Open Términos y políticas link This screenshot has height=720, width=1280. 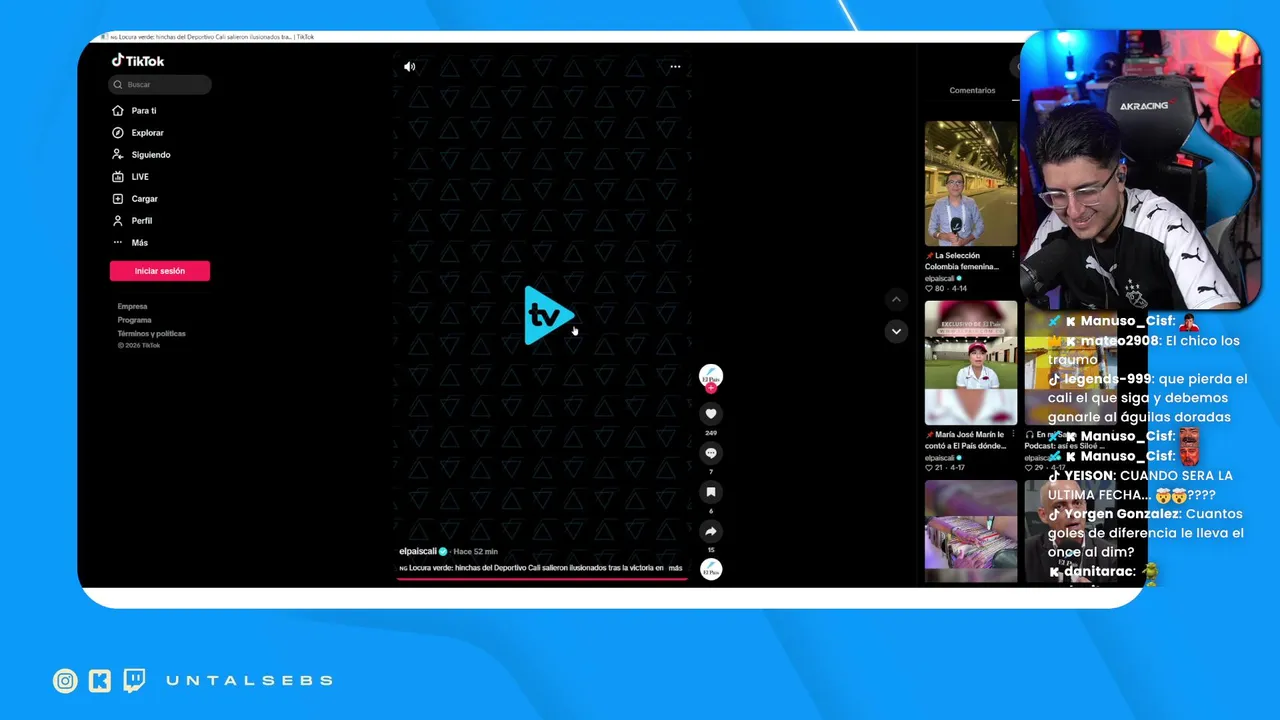(151, 334)
